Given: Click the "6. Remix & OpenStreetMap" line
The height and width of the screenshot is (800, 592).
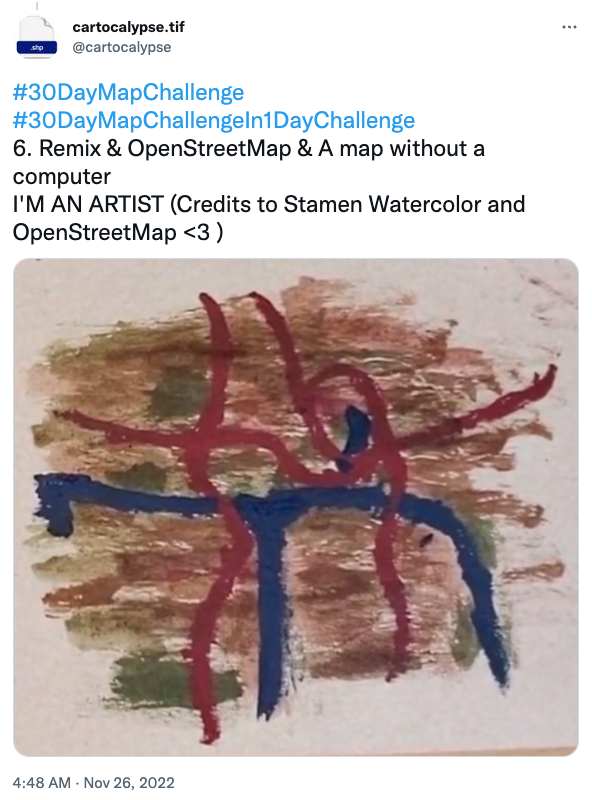Looking at the screenshot, I should 152,148.
